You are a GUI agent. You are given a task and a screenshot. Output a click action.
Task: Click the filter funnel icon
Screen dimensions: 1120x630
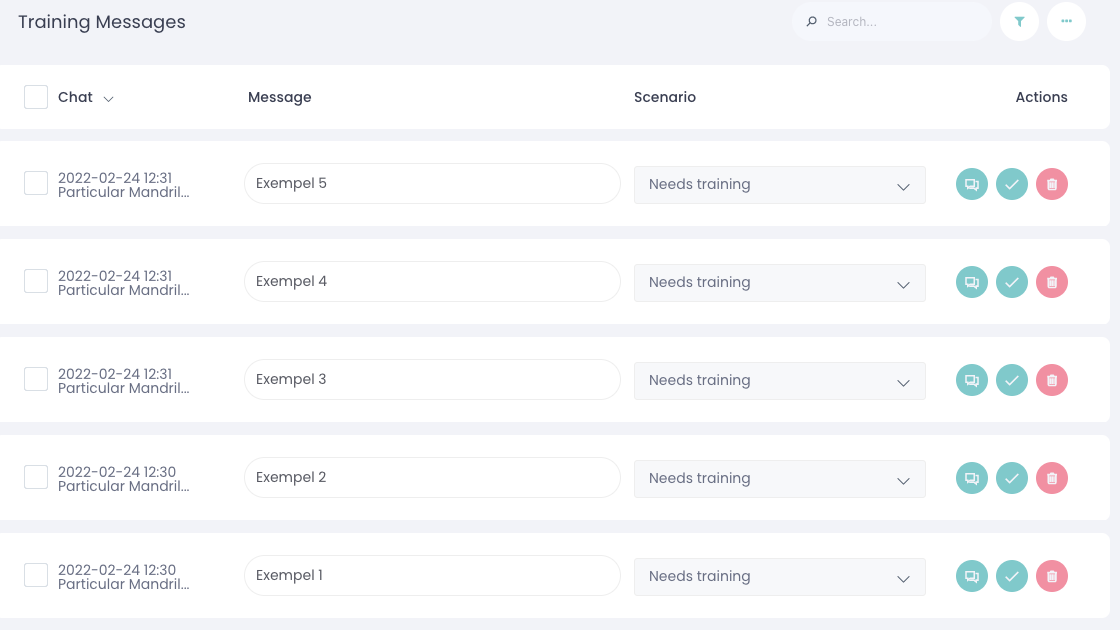click(1019, 21)
